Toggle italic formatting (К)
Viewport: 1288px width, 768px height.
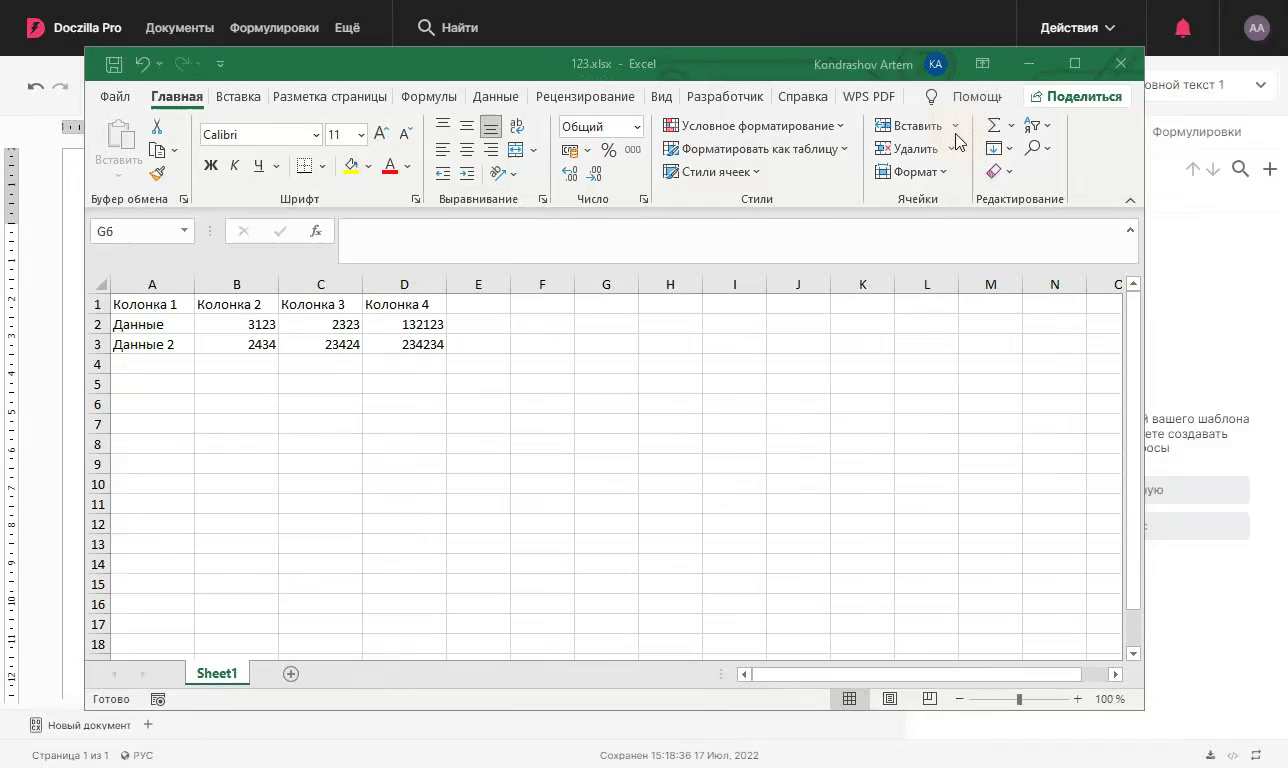coord(234,166)
